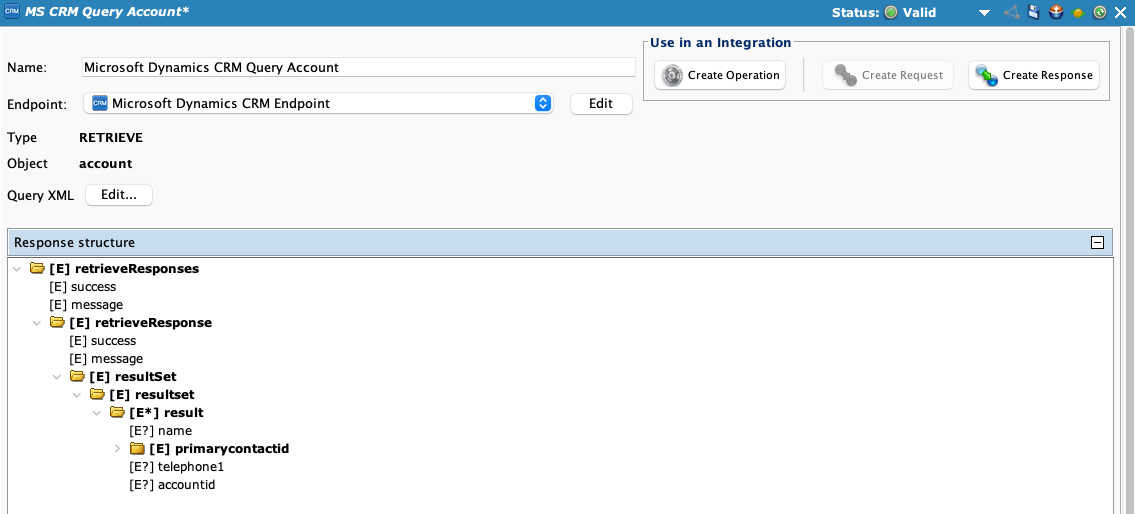Collapse the resultSet tree node
1135x514 pixels.
[57, 377]
